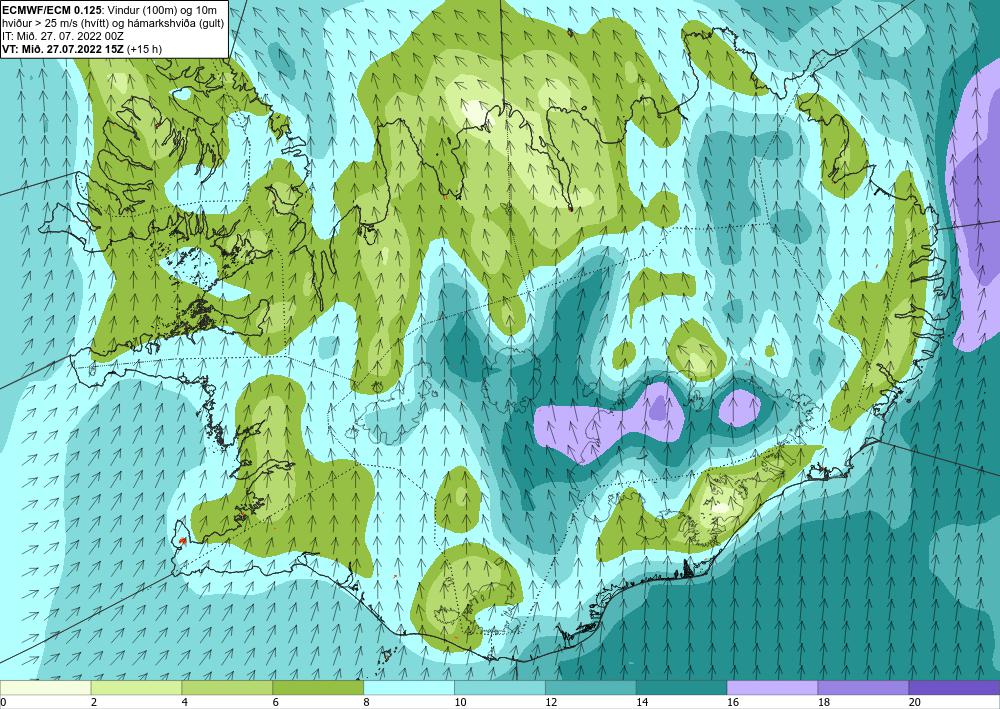
Task: Click the '0' label on the legend scale
Action: coord(3,702)
